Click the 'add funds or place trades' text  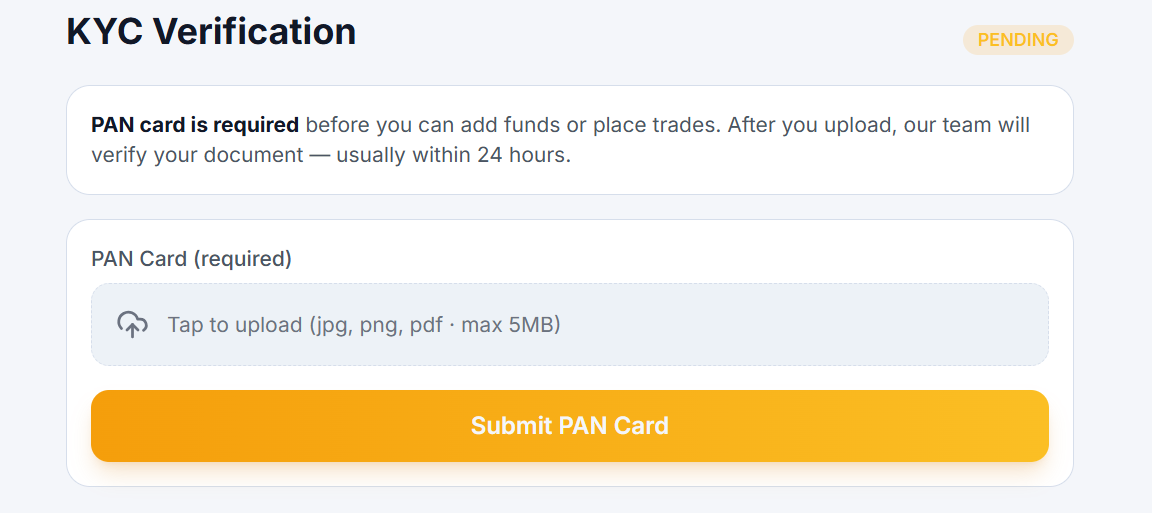[x=588, y=125]
